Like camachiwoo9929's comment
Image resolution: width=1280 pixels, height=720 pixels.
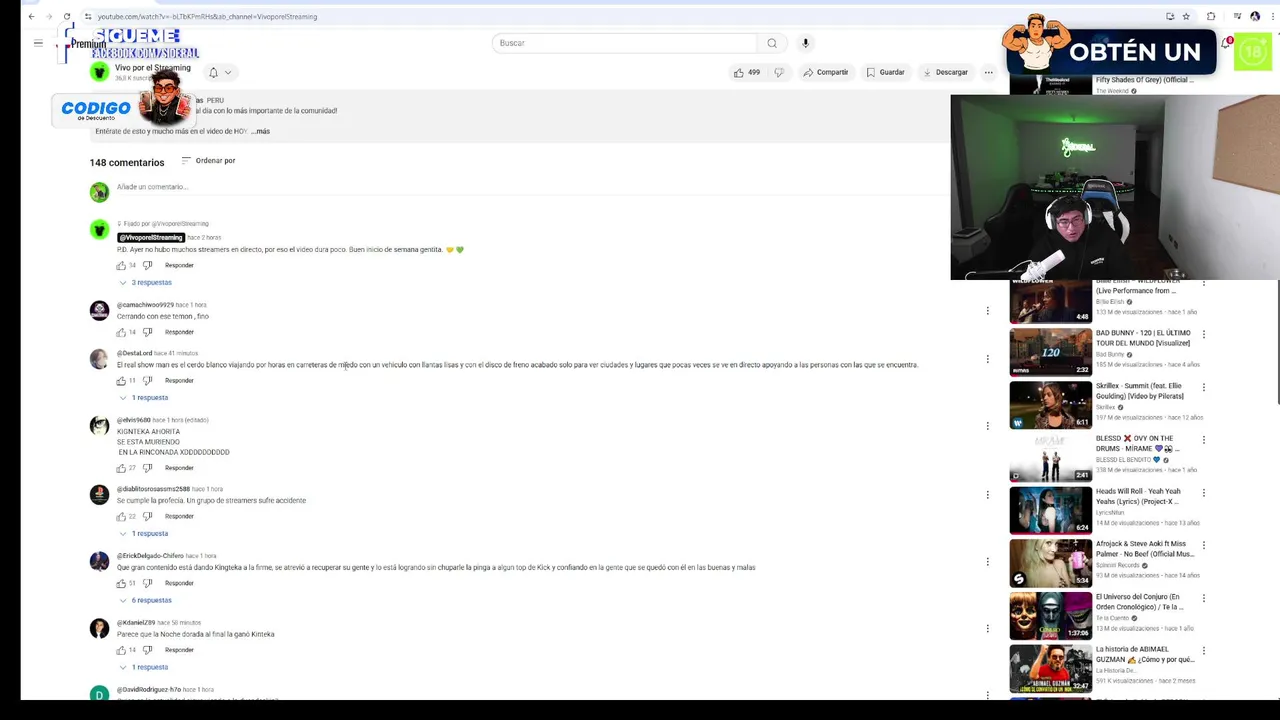(x=121, y=332)
